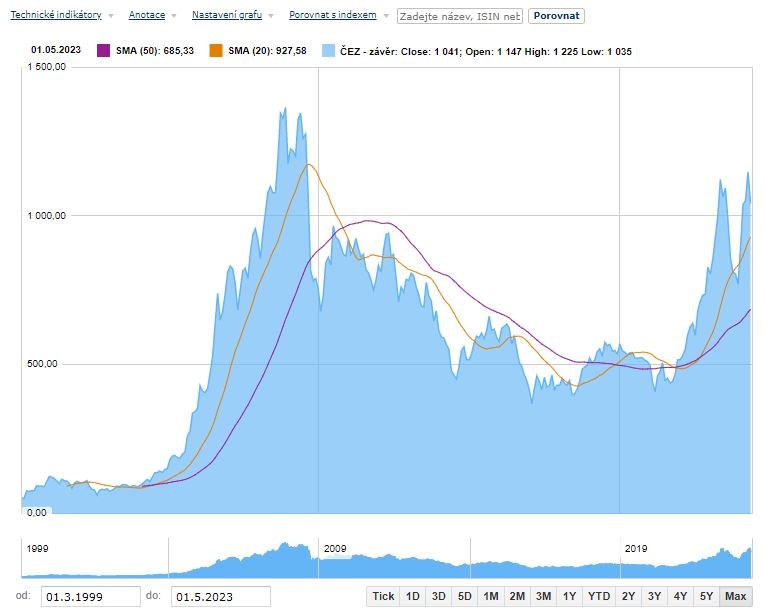This screenshot has width=766, height=615.
Task: Set chart range to 3M
Action: point(543,596)
